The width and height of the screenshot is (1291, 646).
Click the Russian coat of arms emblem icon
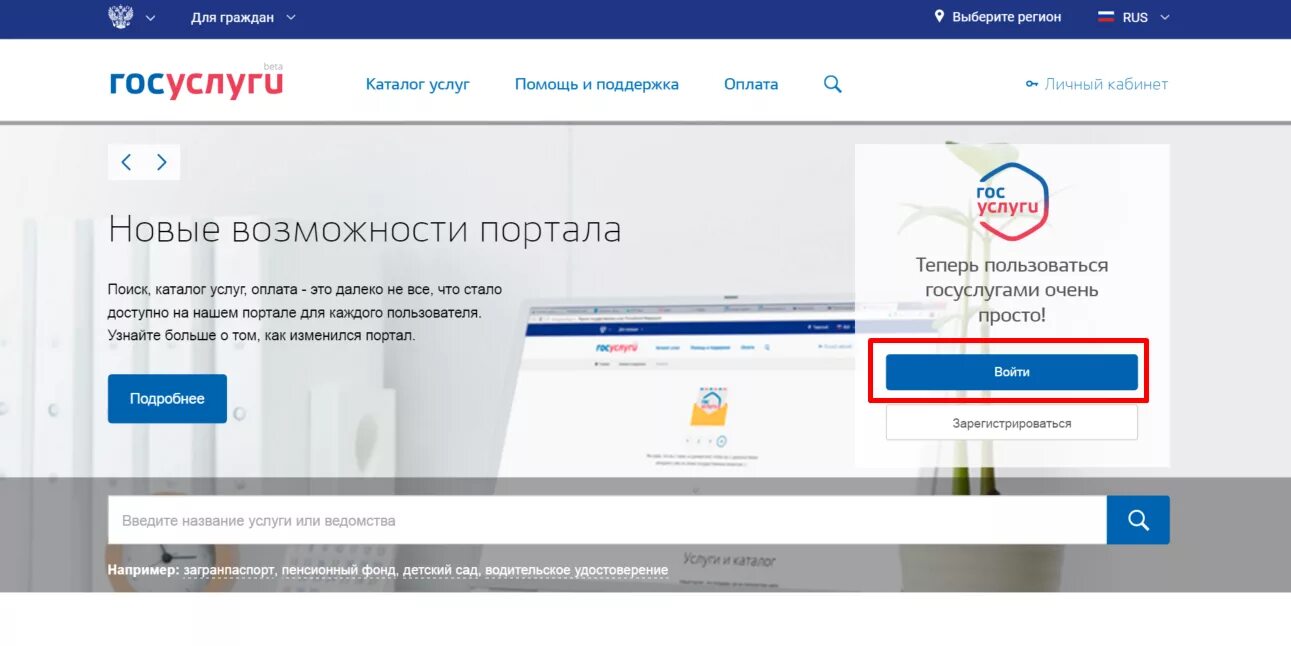coord(121,17)
